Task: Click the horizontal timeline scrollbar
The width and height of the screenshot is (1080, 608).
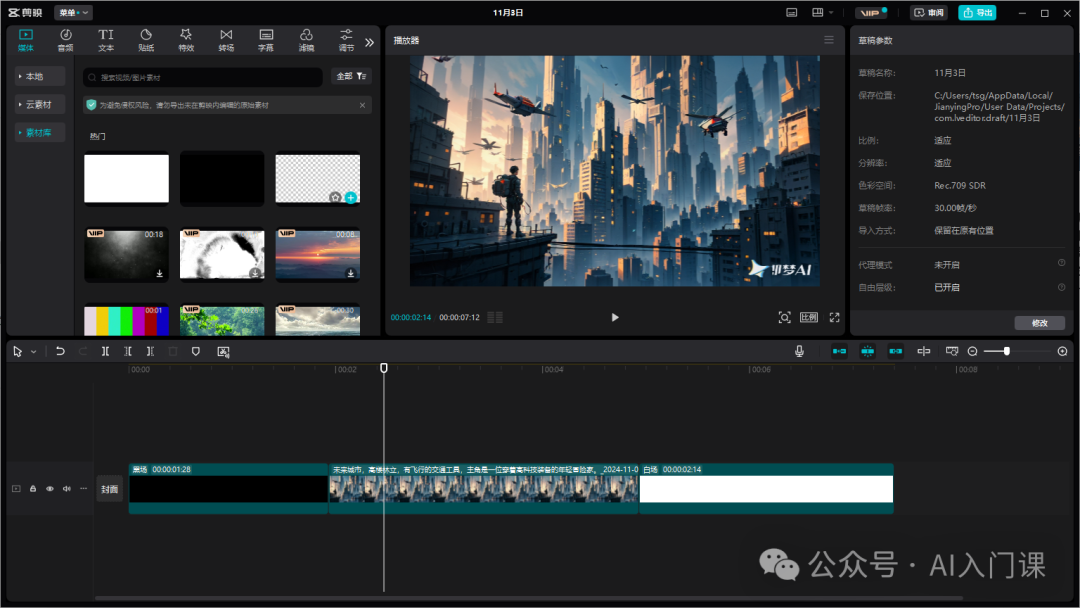Action: (x=528, y=598)
